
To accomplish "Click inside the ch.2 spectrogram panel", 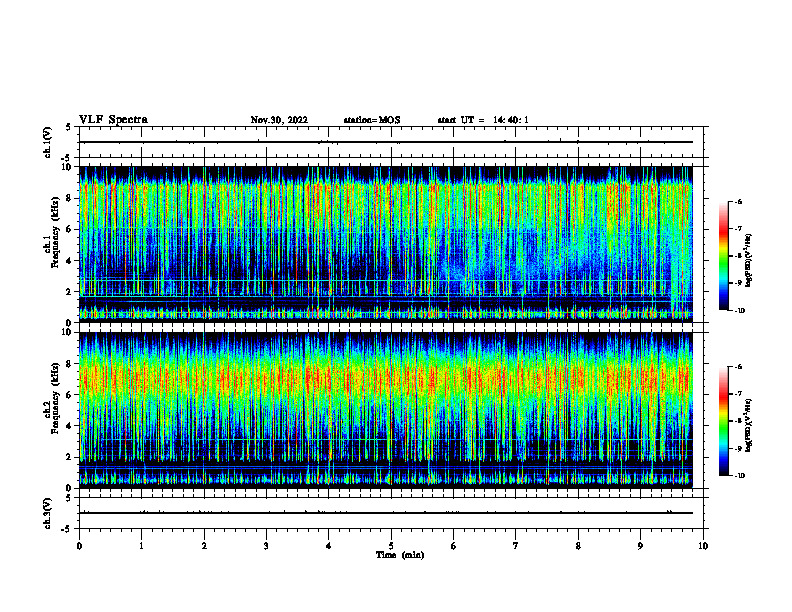I will [386, 410].
